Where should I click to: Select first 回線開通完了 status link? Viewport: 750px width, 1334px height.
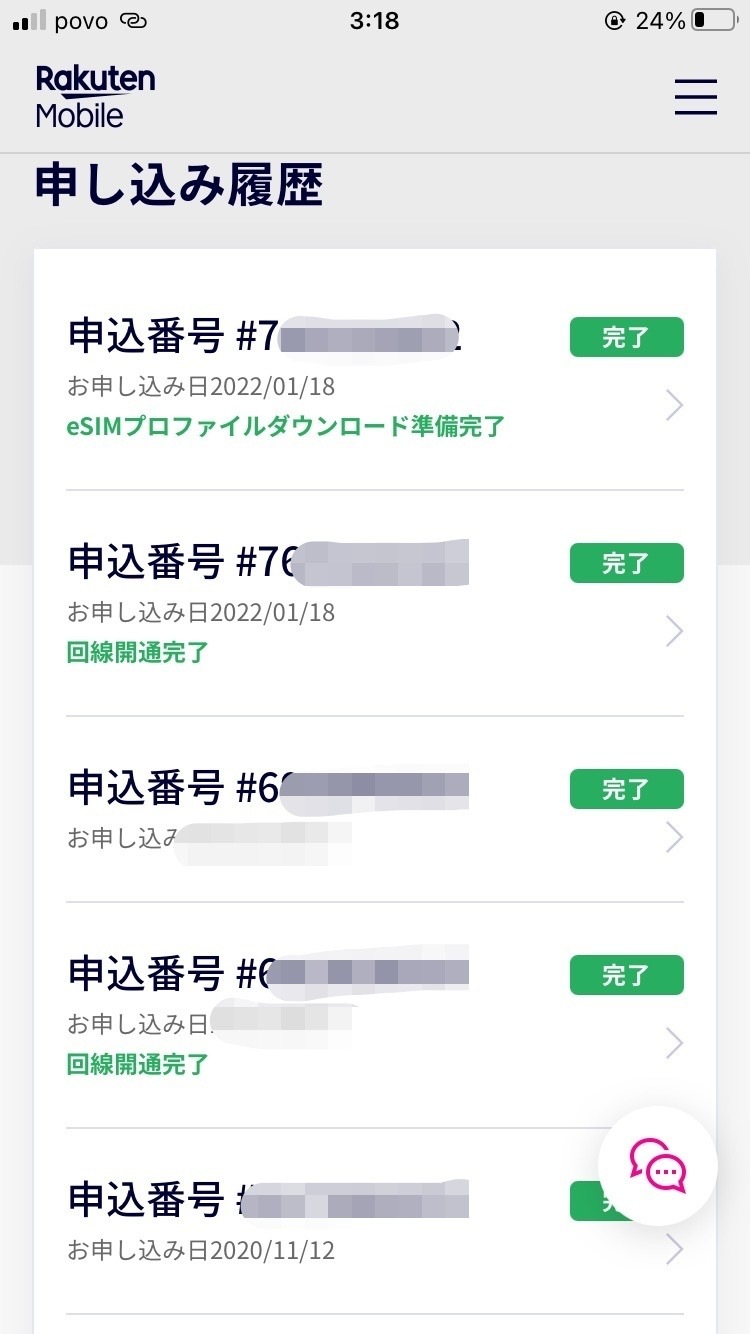[138, 653]
